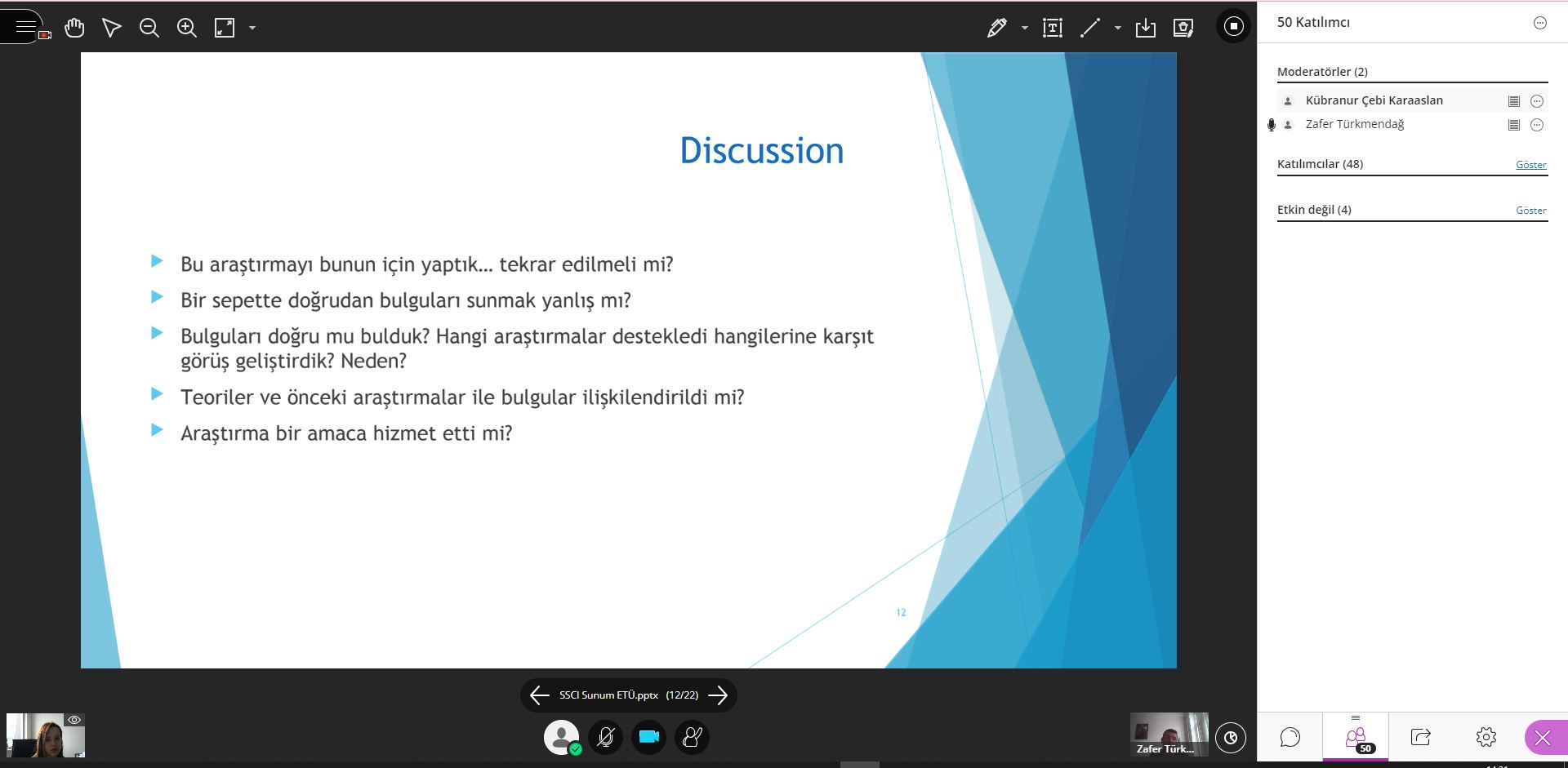Zoom out of the shared slide
Screen dimensions: 1568x768
coord(149,28)
